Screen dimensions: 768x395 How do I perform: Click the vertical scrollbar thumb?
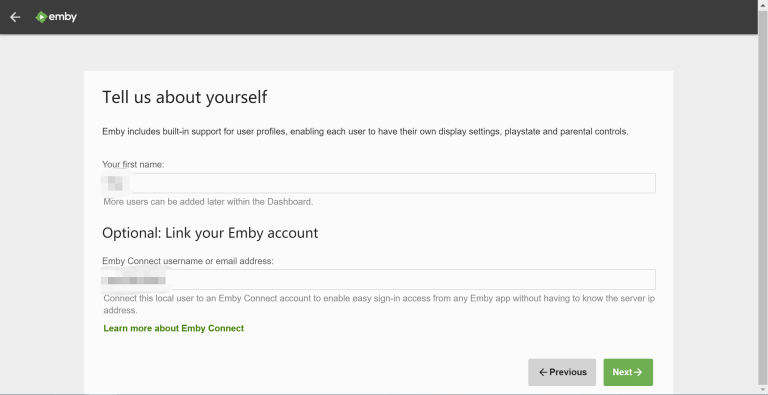click(763, 196)
